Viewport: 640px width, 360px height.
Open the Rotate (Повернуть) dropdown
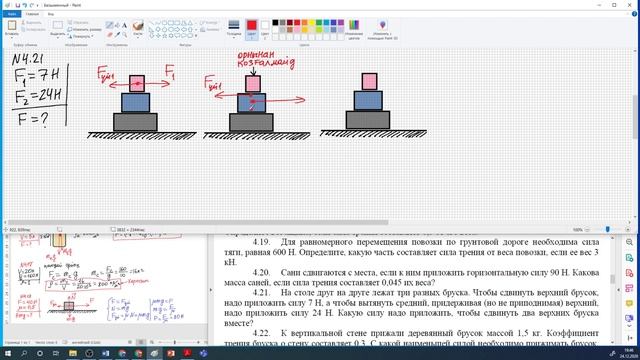click(x=80, y=36)
